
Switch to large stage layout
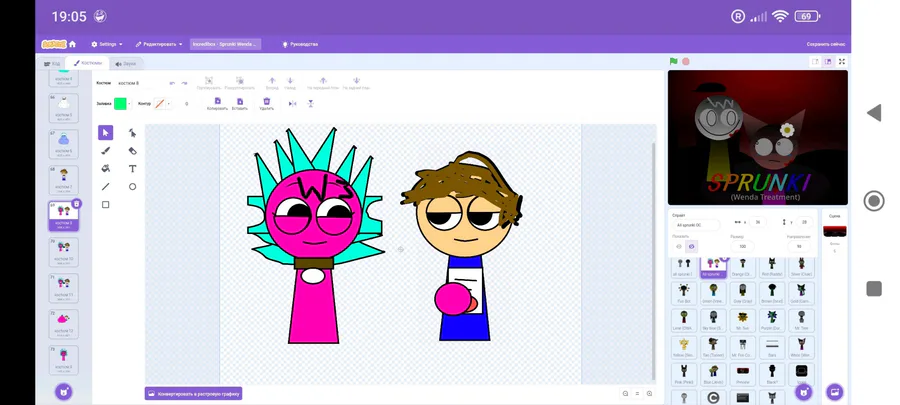coord(828,61)
